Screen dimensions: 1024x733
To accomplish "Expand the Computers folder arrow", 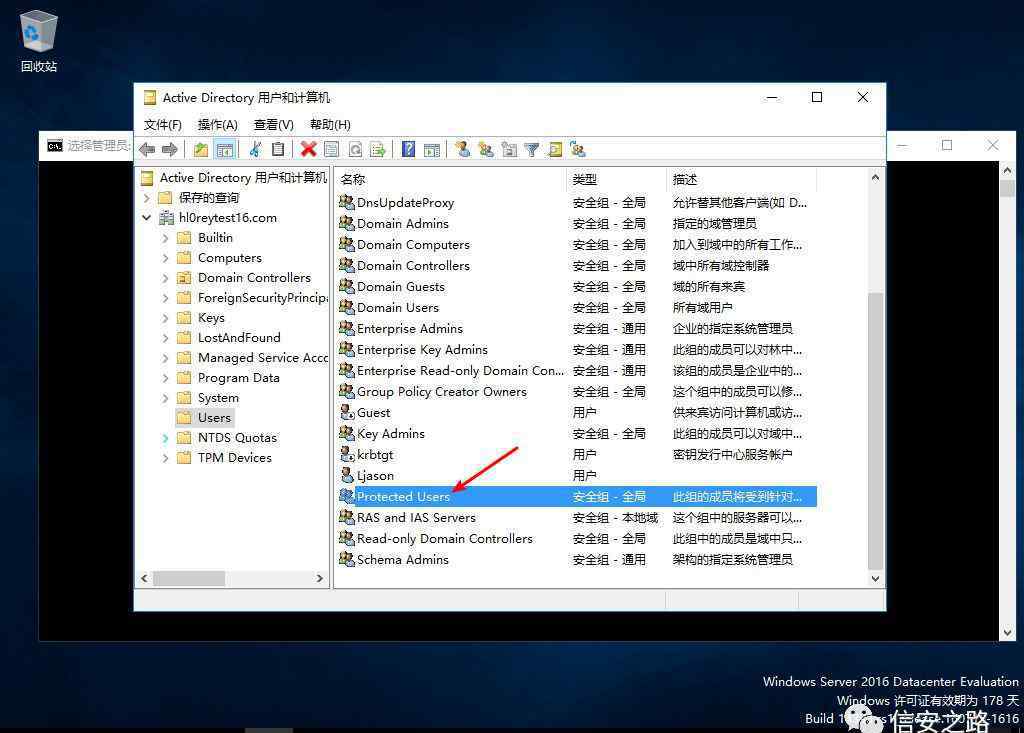I will (166, 258).
